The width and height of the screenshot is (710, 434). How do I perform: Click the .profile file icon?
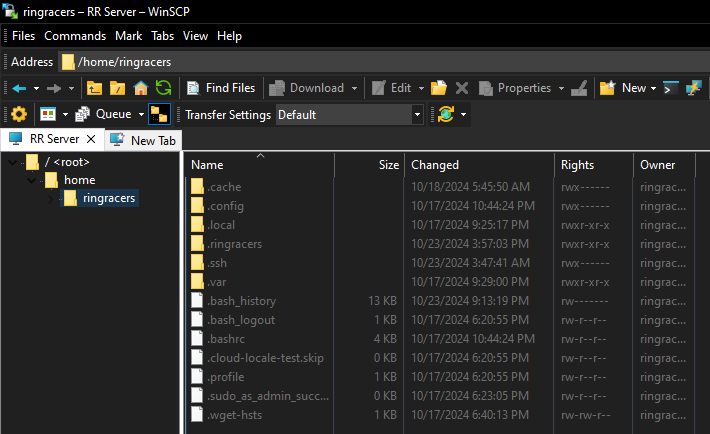[197, 376]
